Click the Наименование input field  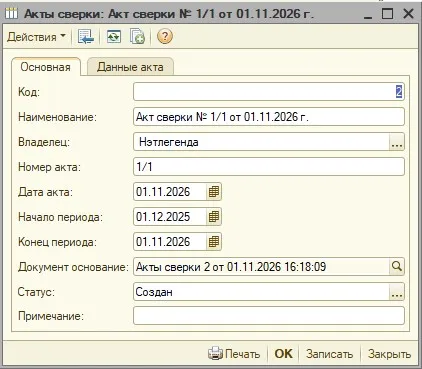coord(269,117)
